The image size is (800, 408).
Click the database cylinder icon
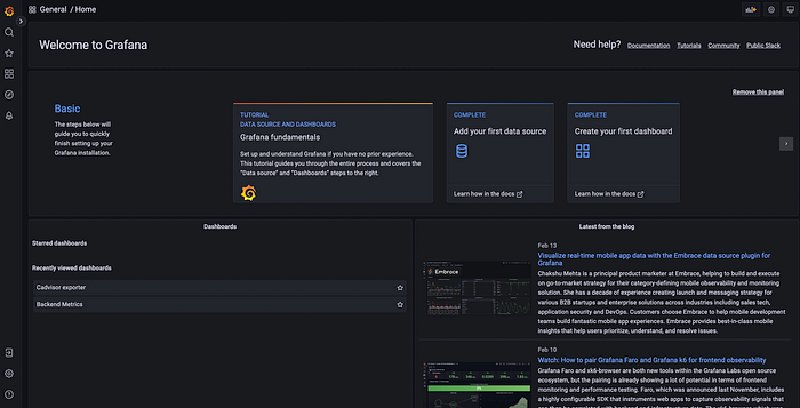coord(461,151)
